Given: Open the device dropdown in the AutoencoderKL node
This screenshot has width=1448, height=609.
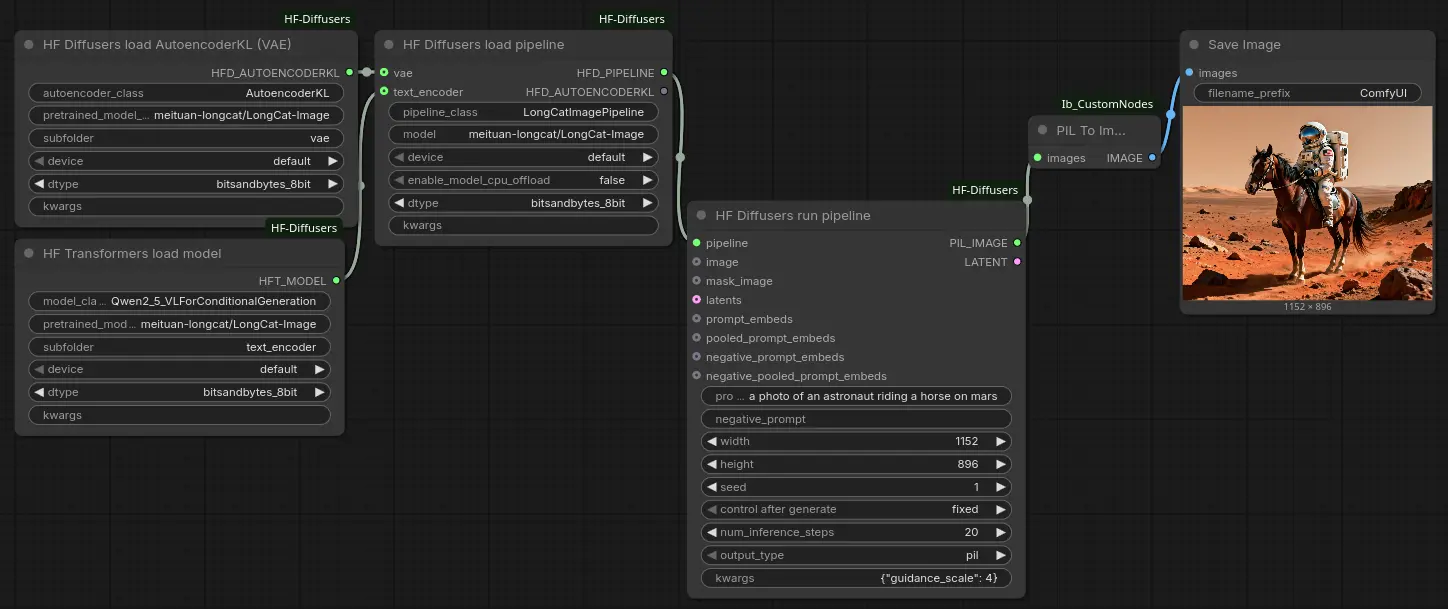Looking at the screenshot, I should (186, 161).
